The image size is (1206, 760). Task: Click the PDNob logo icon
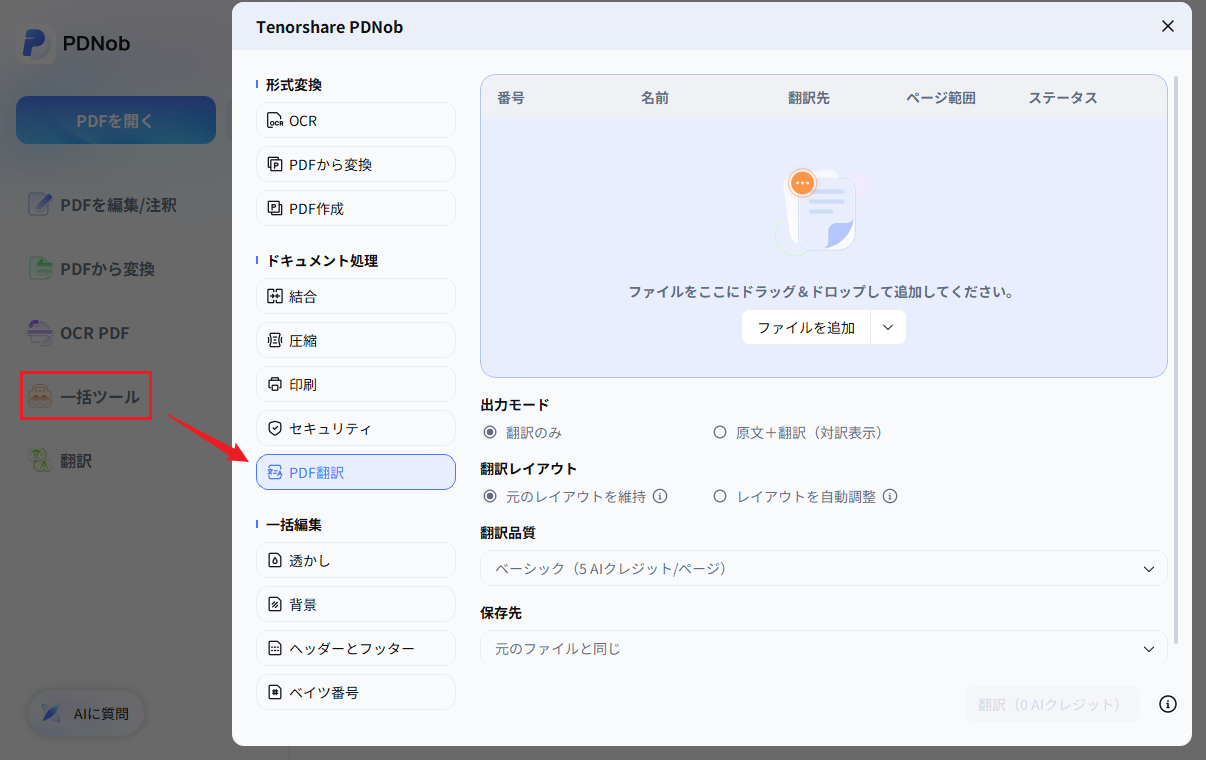point(35,44)
